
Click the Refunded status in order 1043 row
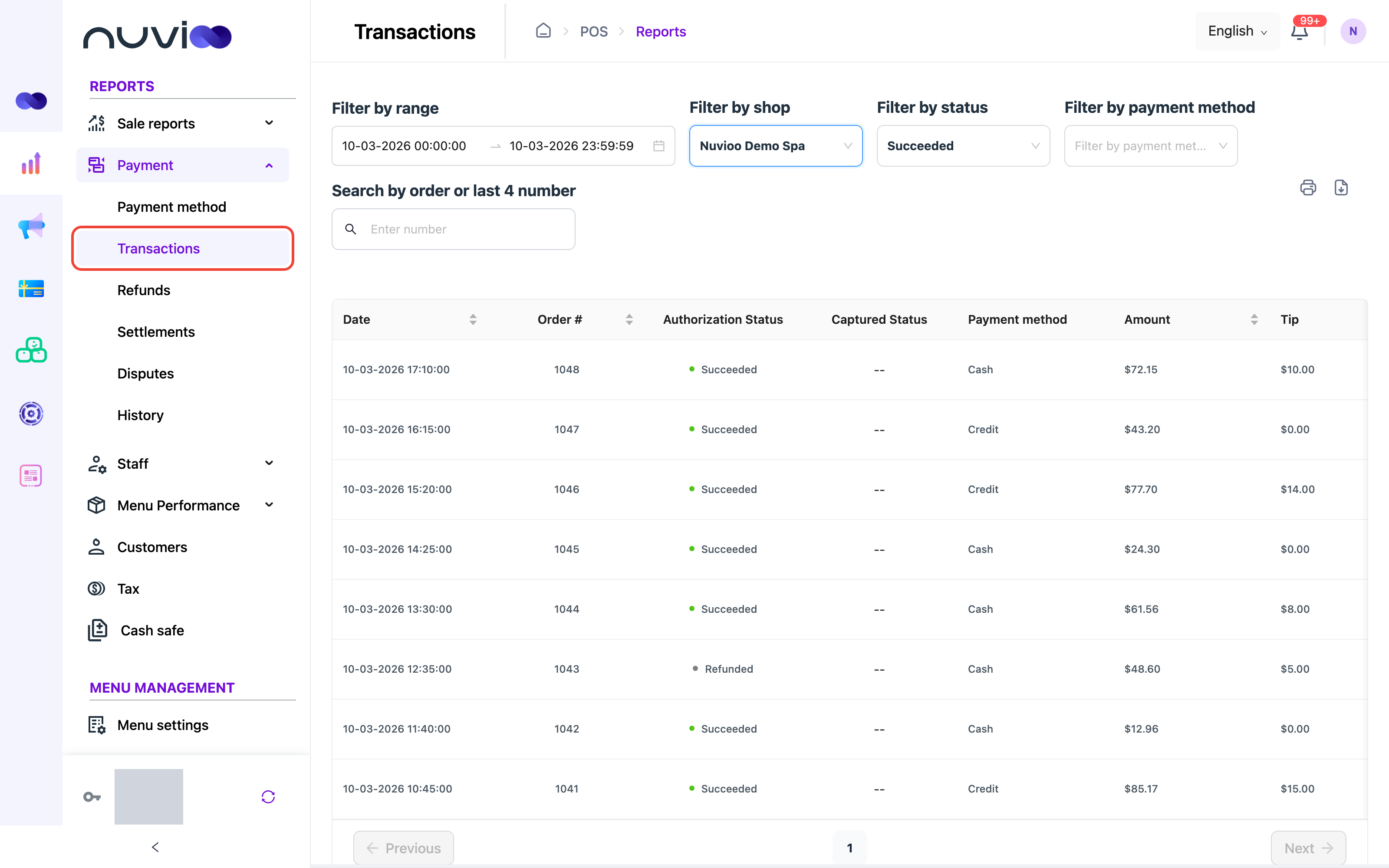tap(723, 669)
